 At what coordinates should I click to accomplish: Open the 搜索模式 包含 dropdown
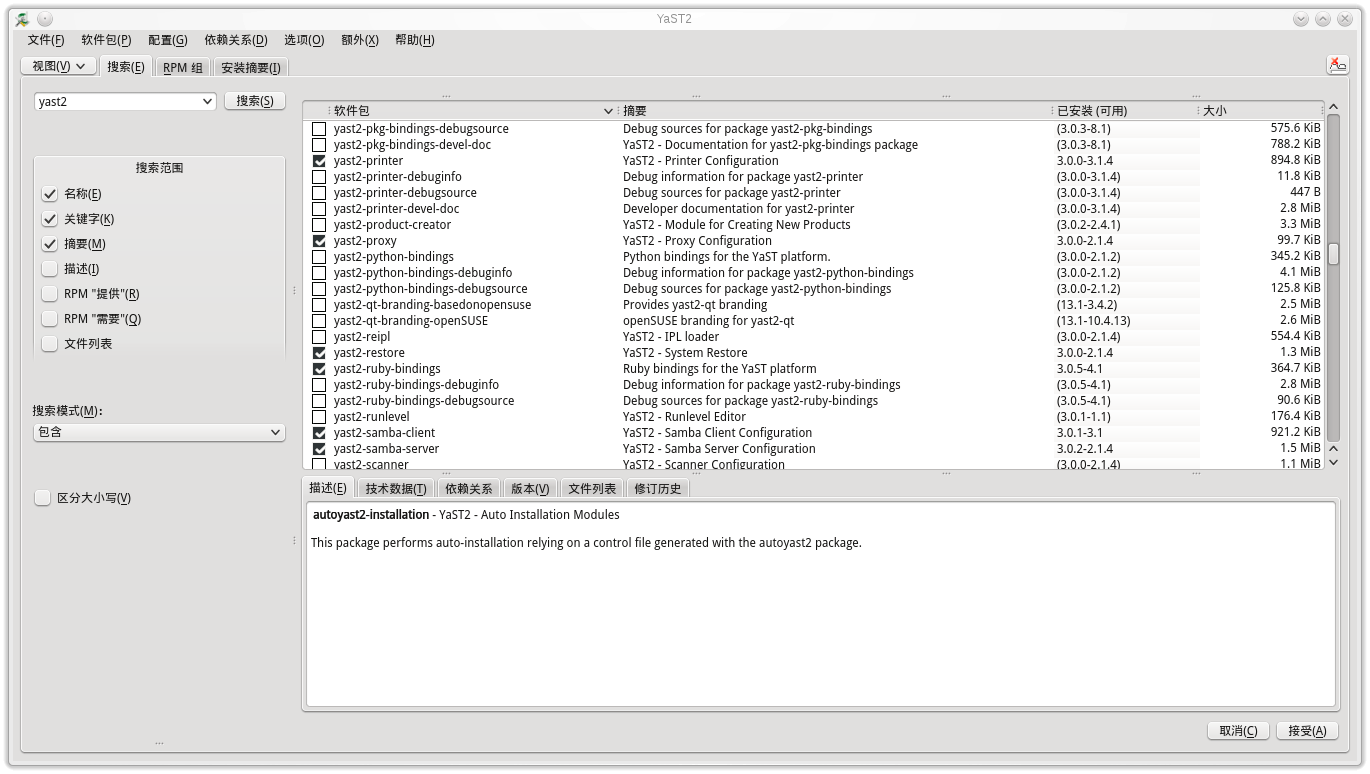[159, 432]
